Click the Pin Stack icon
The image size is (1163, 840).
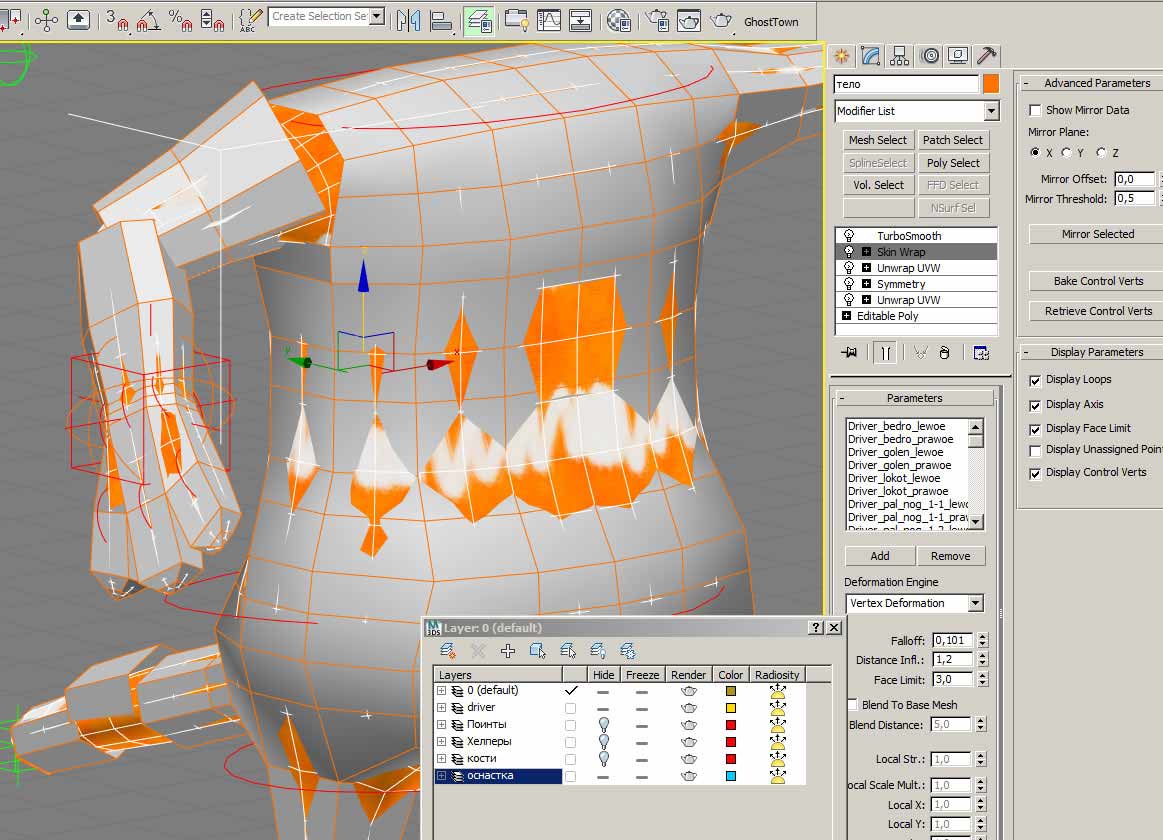tap(850, 352)
